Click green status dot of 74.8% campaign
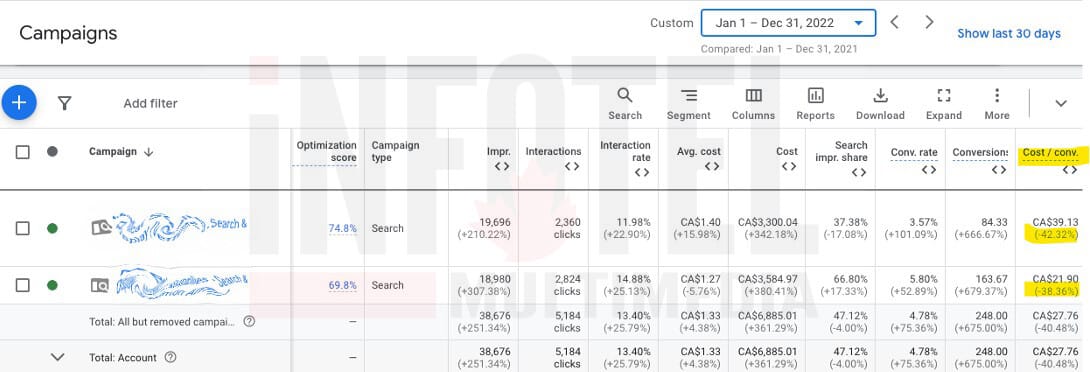This screenshot has width=1090, height=372. (x=52, y=228)
